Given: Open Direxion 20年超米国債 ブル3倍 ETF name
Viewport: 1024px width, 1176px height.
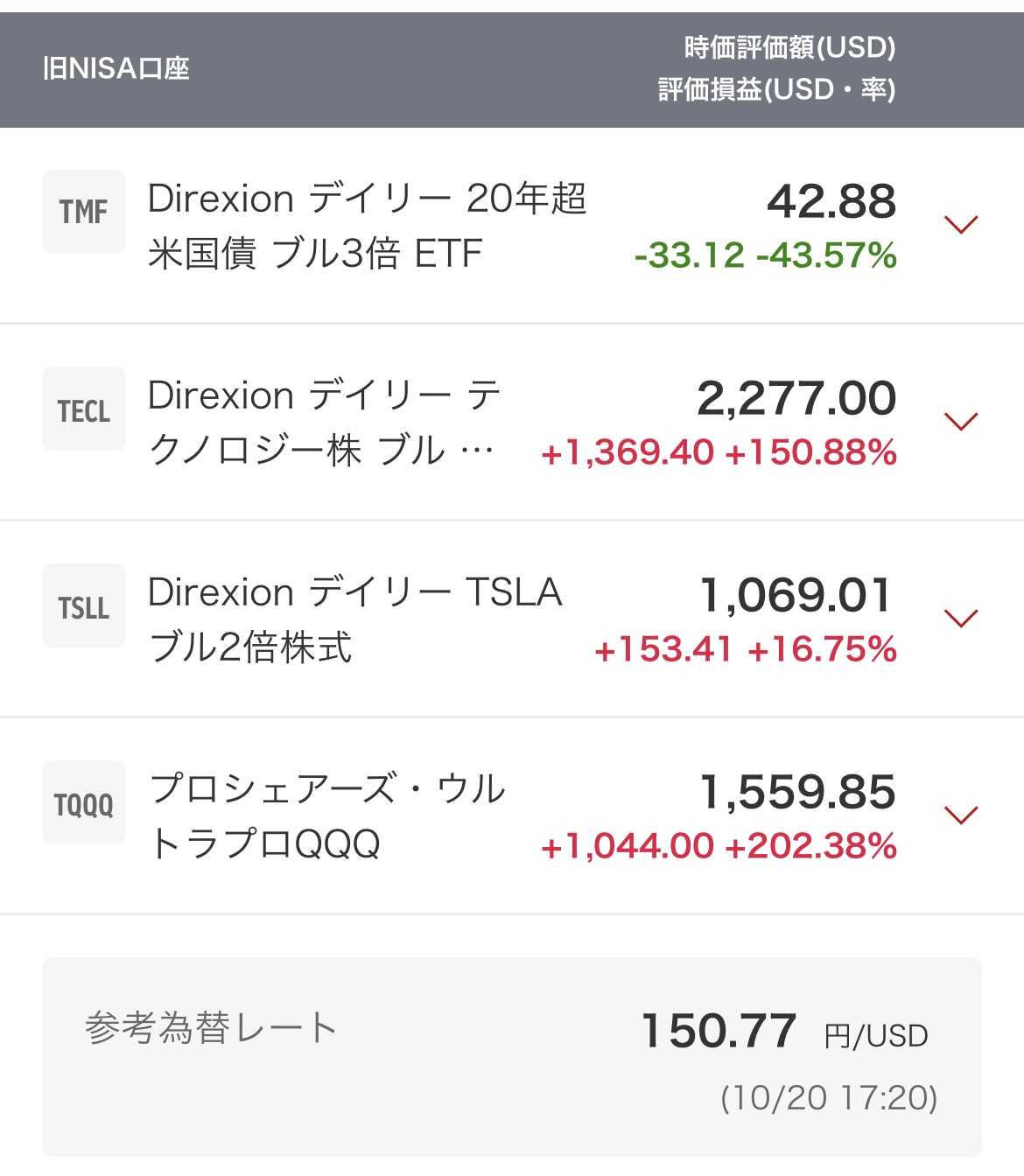Looking at the screenshot, I should tap(366, 226).
